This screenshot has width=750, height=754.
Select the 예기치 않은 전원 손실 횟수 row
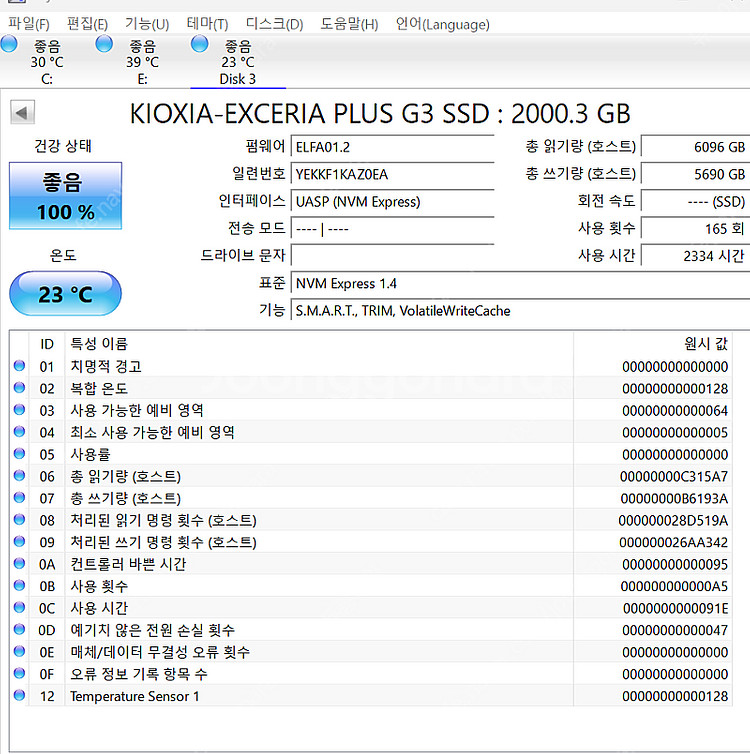(x=371, y=630)
